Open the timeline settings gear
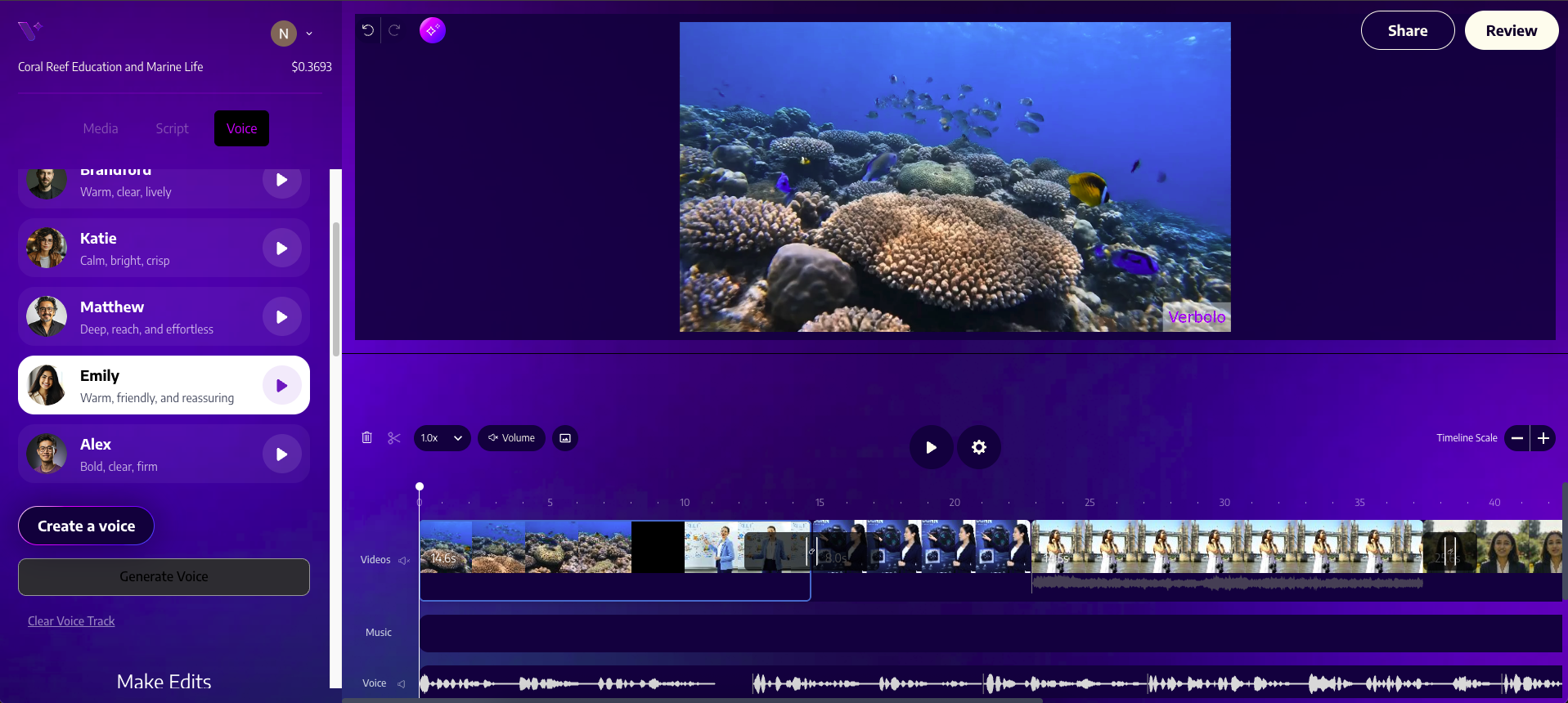Viewport: 1568px width, 703px height. click(979, 447)
